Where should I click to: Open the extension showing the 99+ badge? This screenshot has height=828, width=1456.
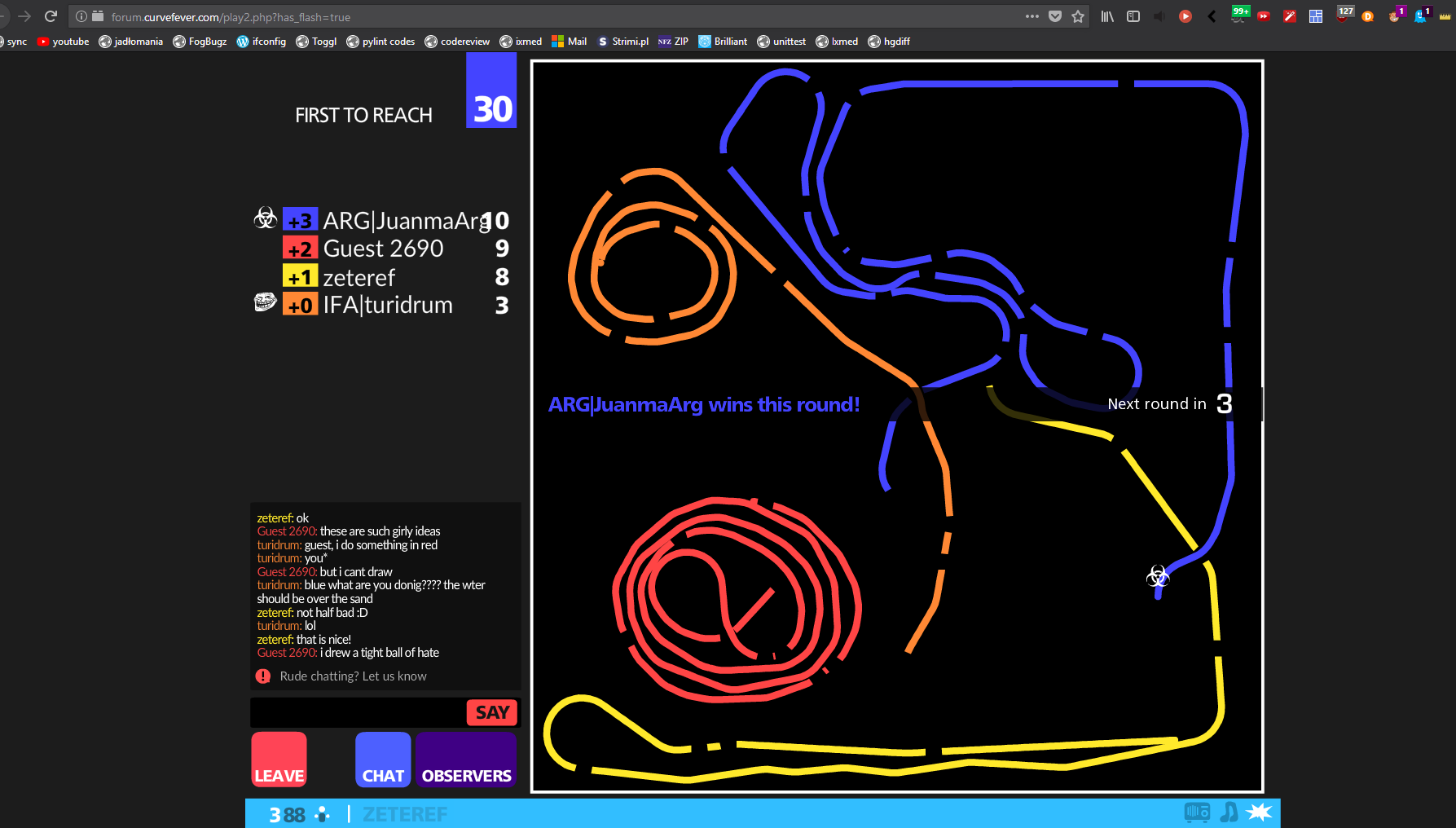coord(1239,15)
